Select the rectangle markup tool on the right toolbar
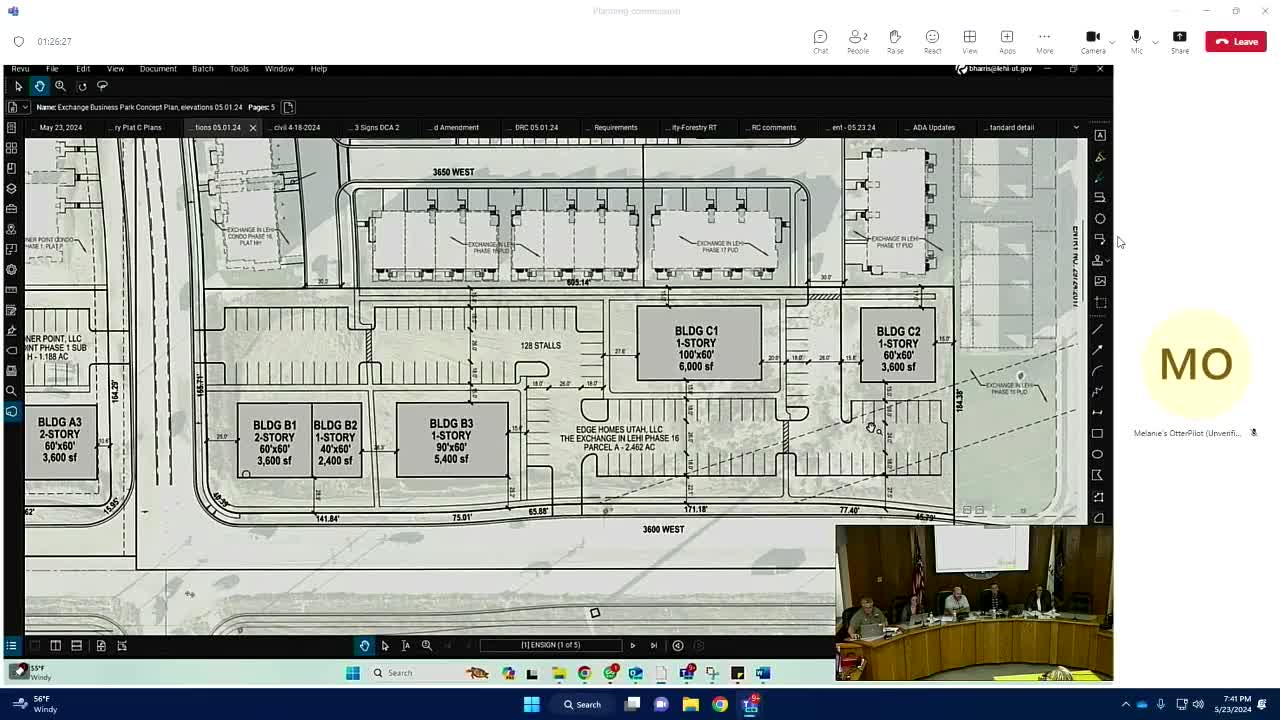 coord(1097,433)
